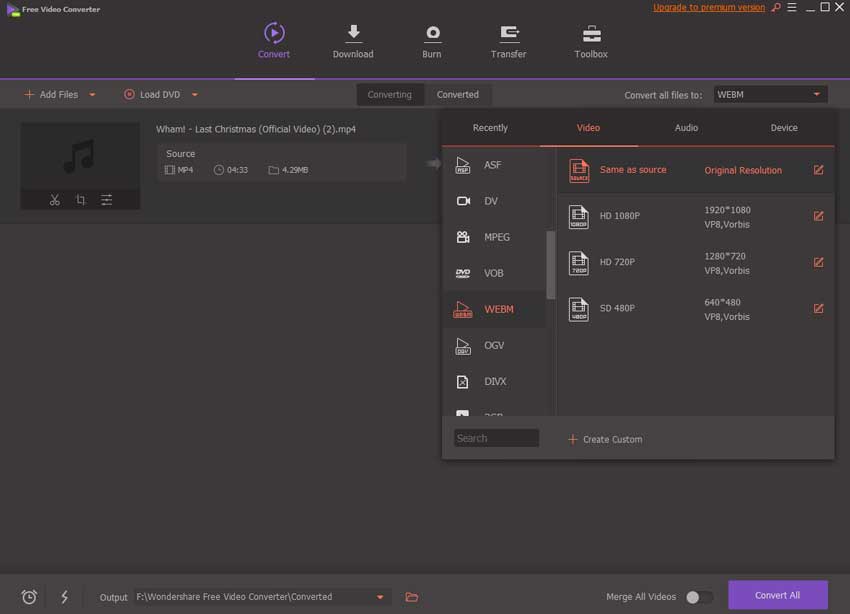Click the format Search field
This screenshot has width=850, height=614.
(x=496, y=438)
